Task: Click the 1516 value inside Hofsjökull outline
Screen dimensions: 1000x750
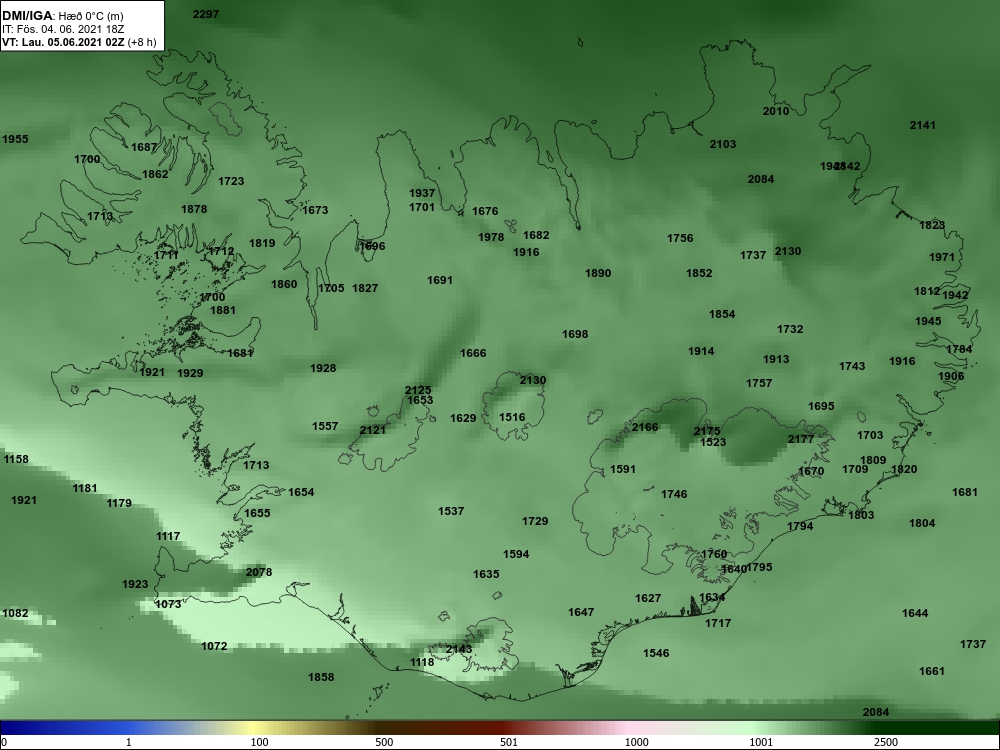Action: tap(512, 417)
